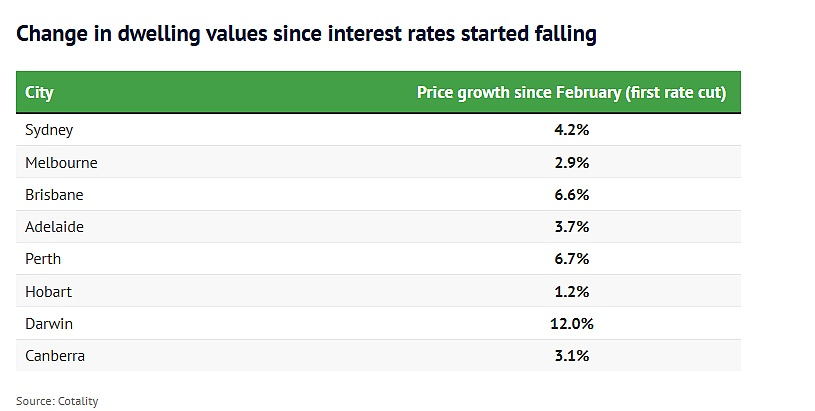
Task: Select the Brisbane city cell
Action: [54, 194]
